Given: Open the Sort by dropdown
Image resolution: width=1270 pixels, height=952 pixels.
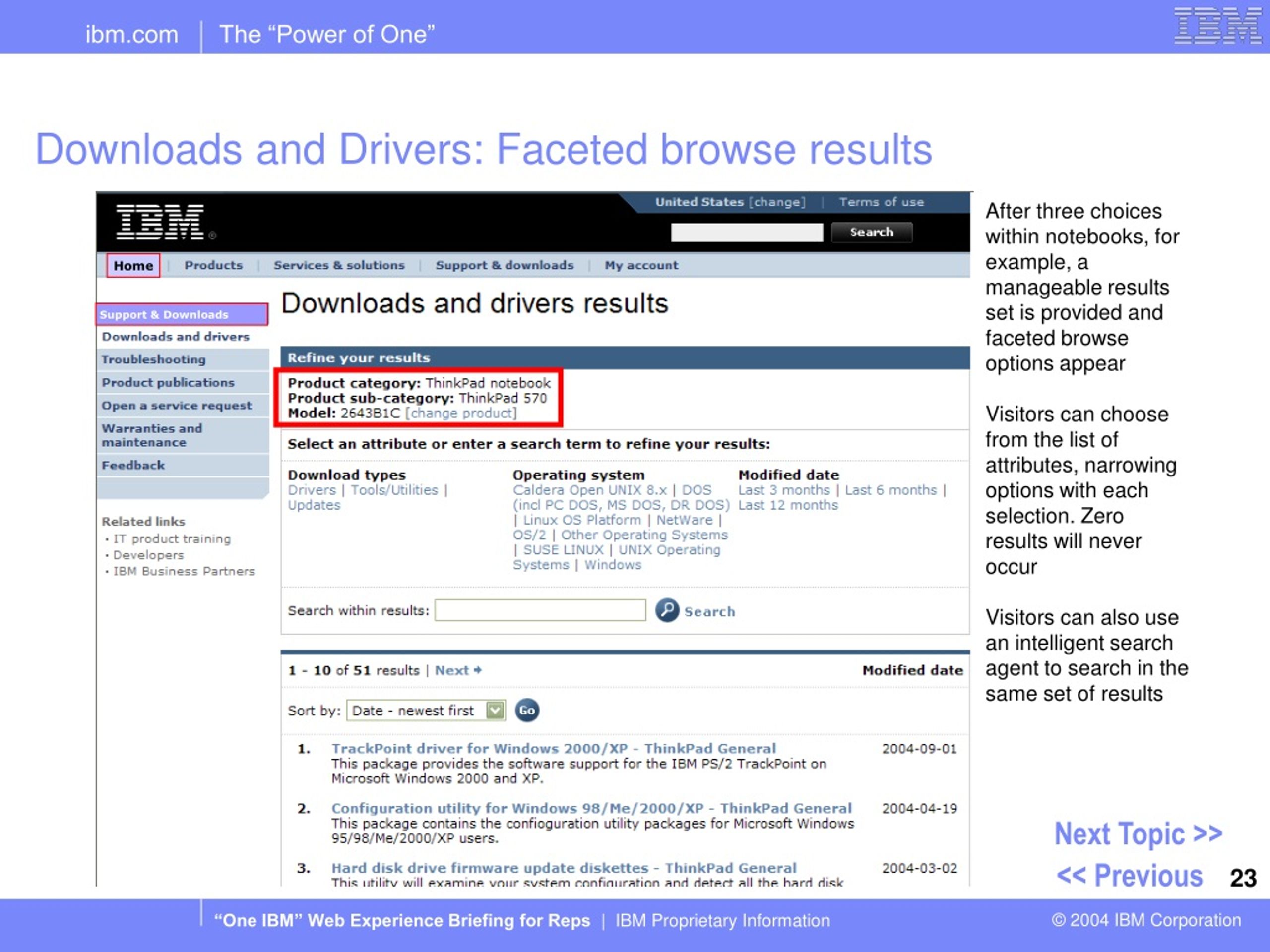Looking at the screenshot, I should pyautogui.click(x=426, y=711).
